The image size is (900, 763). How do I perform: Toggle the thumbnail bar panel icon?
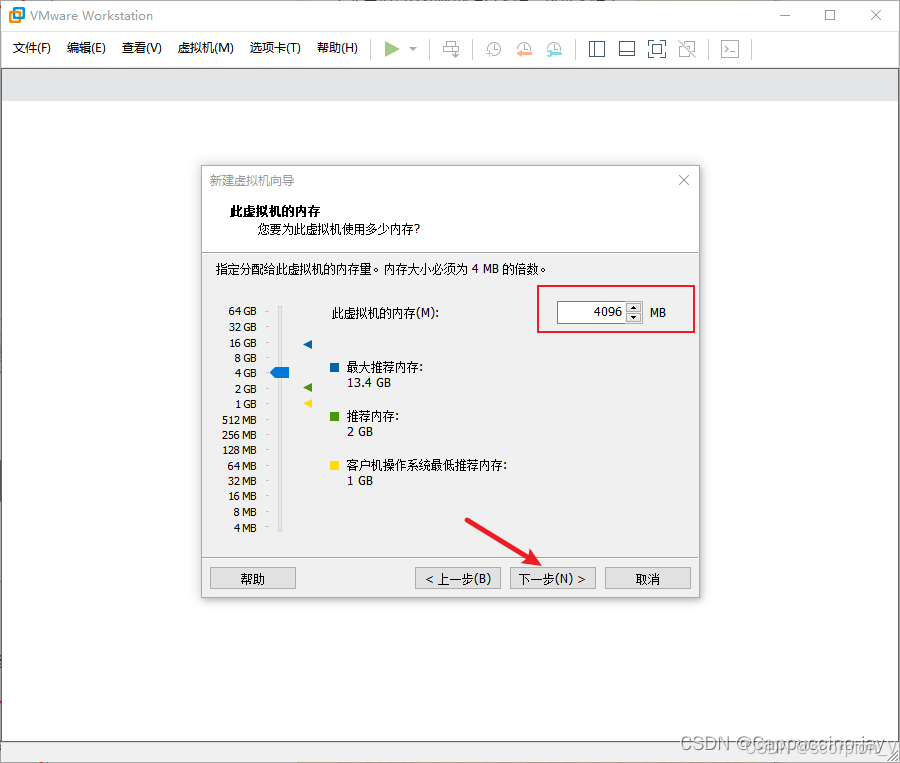627,49
